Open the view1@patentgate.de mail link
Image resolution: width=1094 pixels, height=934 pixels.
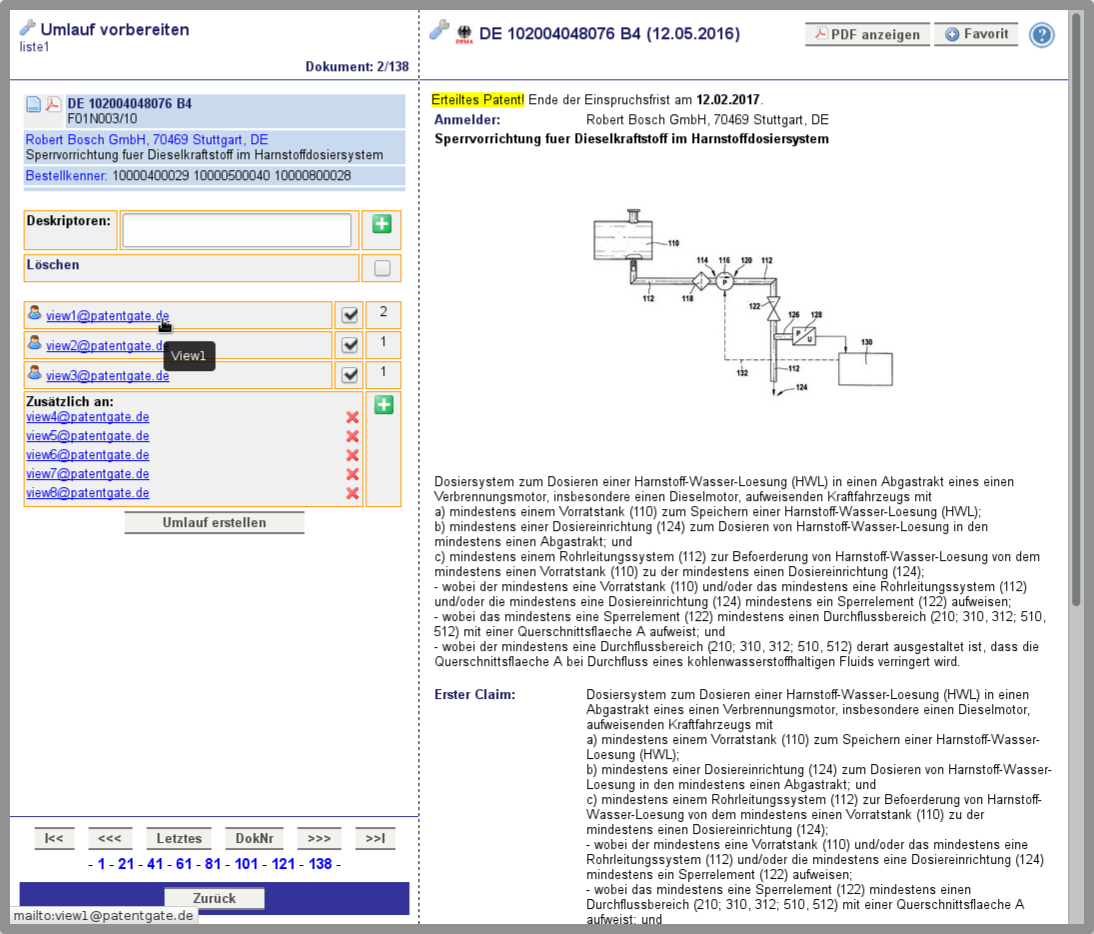107,316
